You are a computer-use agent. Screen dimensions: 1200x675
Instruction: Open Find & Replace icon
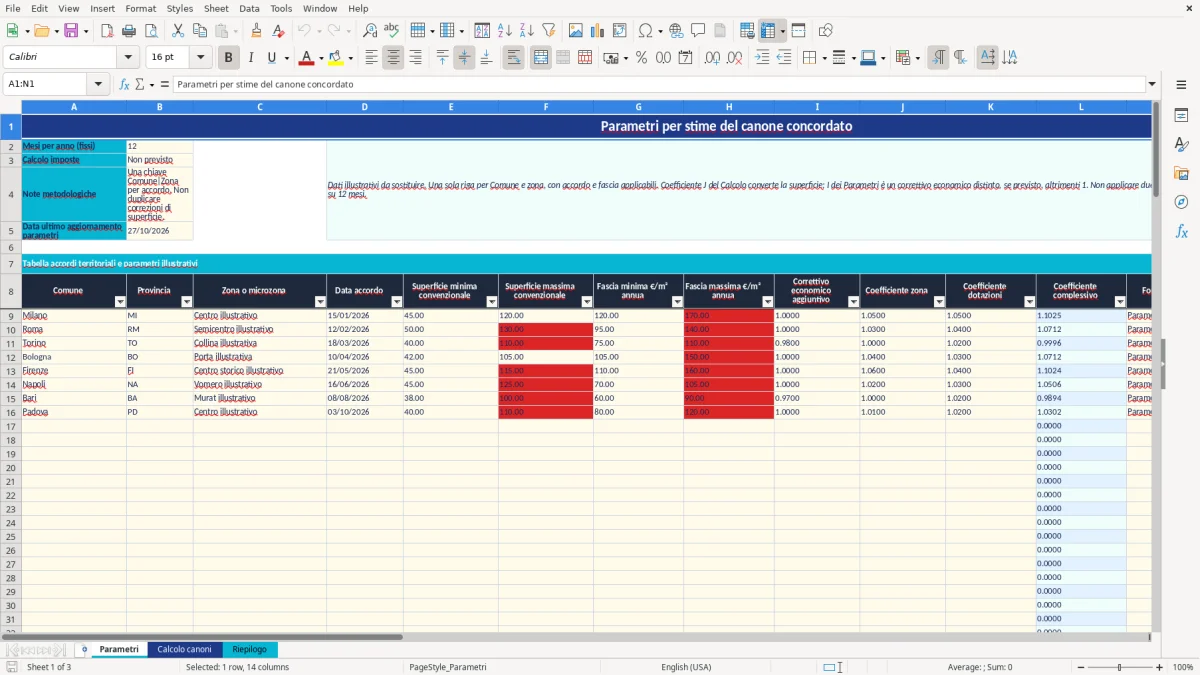(370, 31)
